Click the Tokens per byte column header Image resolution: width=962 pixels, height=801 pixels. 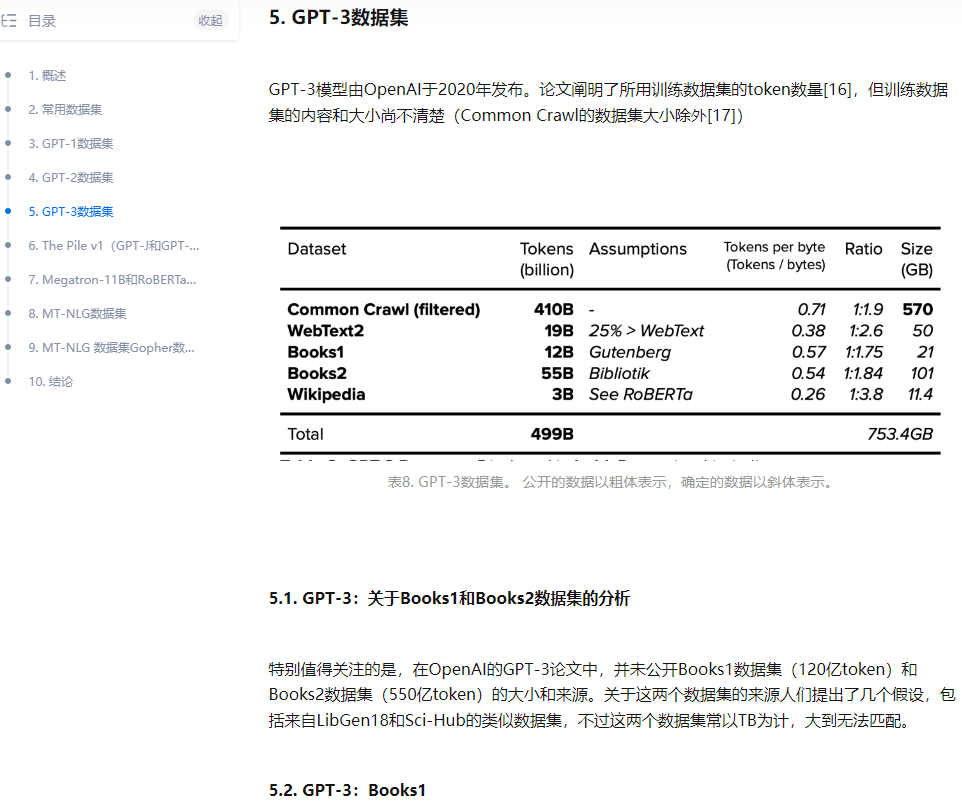coord(774,256)
